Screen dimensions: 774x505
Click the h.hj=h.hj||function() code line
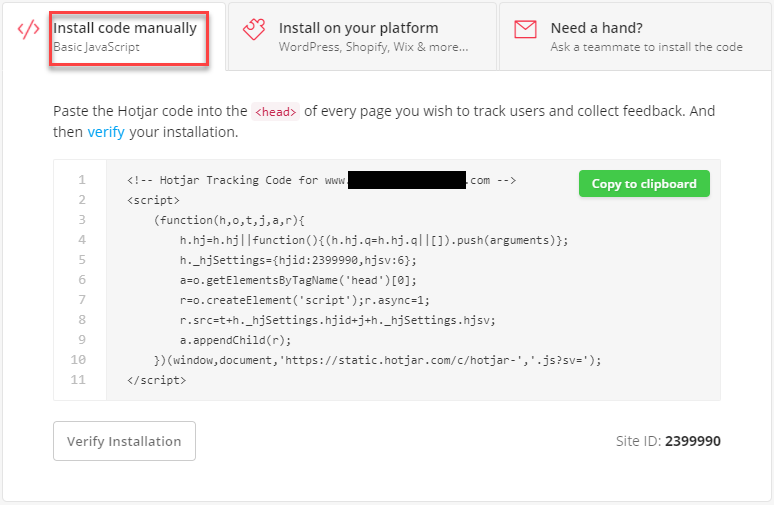374,240
